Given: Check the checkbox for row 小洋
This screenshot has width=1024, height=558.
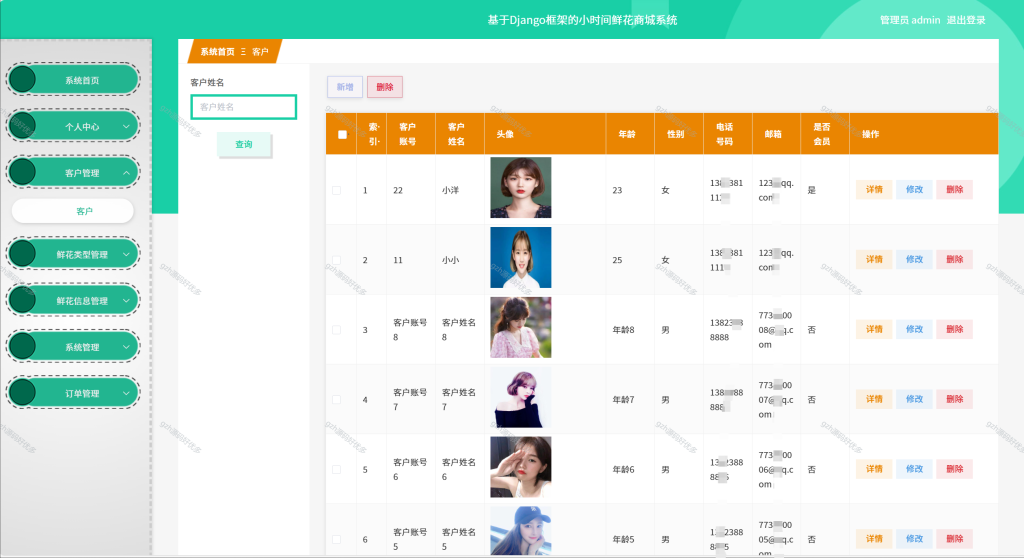Looking at the screenshot, I should tap(336, 190).
